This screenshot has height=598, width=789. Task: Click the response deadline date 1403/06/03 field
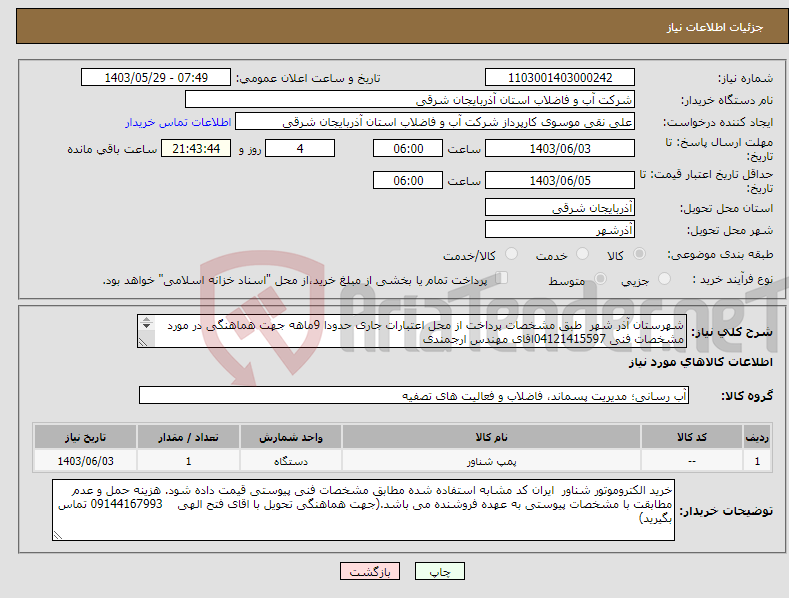click(560, 148)
